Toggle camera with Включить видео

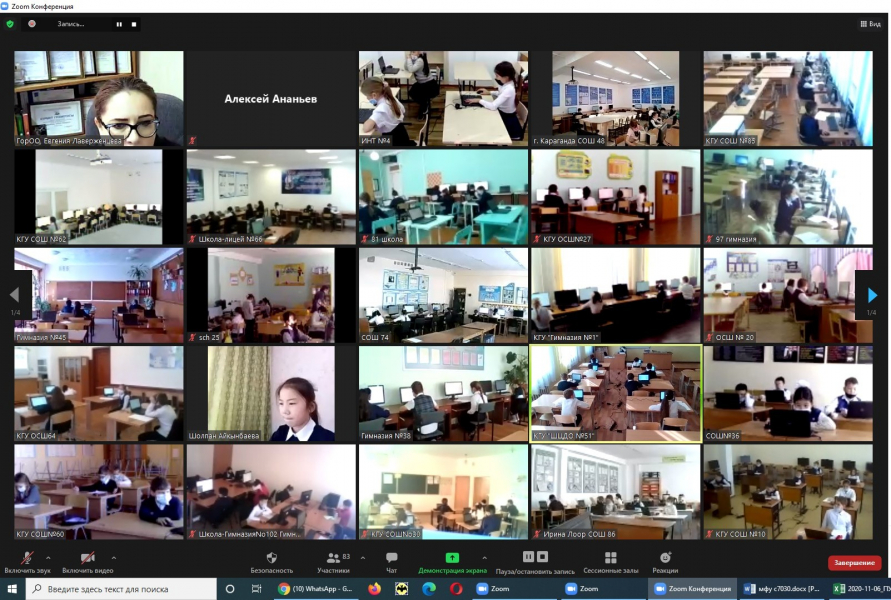[87, 562]
